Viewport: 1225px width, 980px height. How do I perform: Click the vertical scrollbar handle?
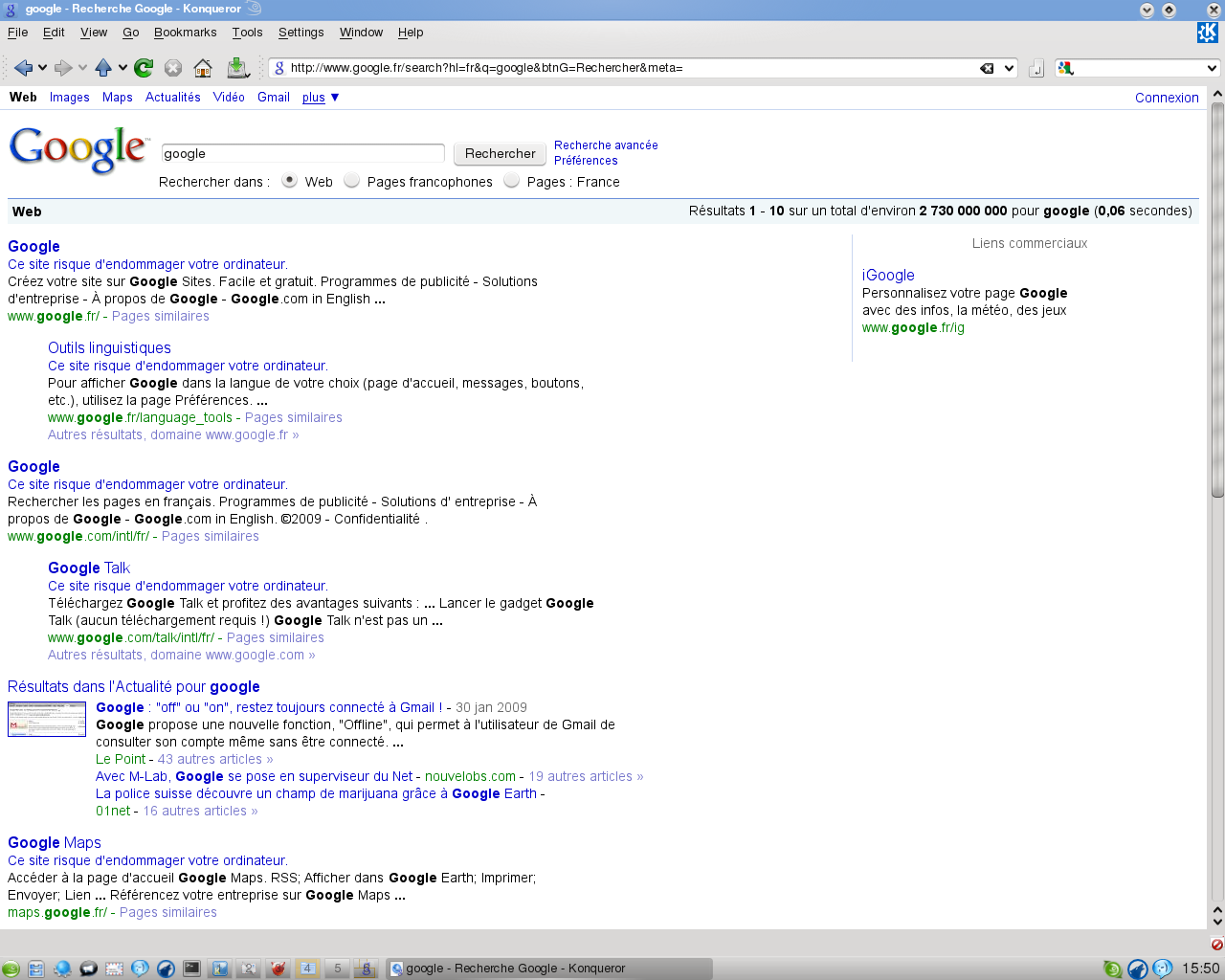tap(1217, 299)
